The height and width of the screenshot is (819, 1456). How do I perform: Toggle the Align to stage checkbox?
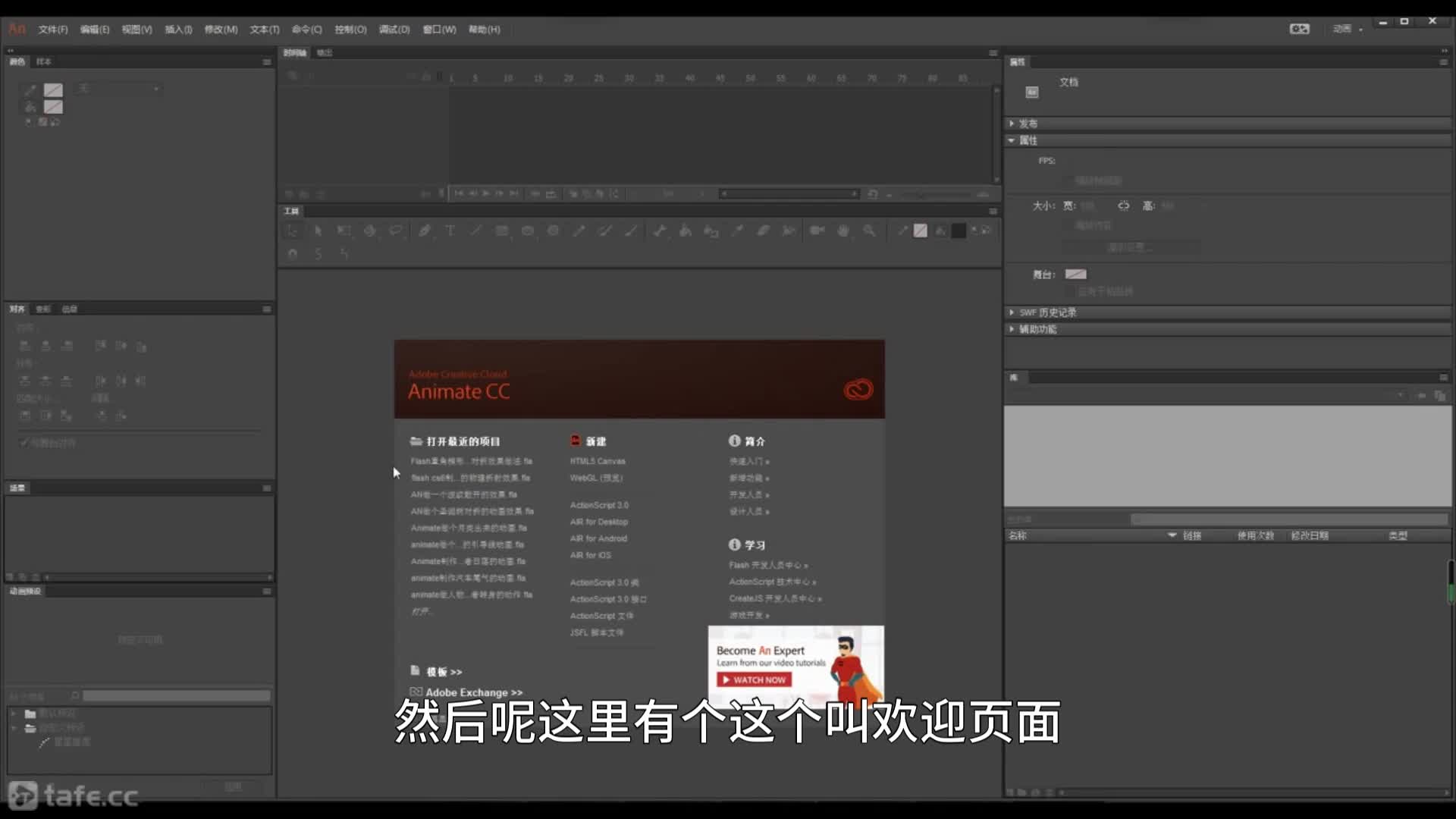click(x=24, y=443)
